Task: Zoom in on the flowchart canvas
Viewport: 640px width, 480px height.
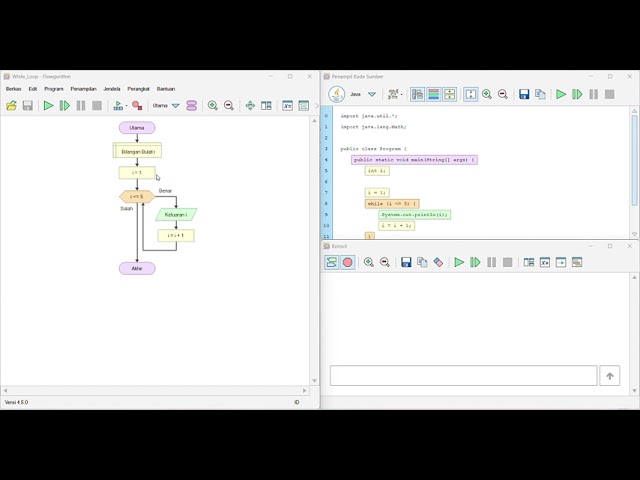Action: coord(213,106)
